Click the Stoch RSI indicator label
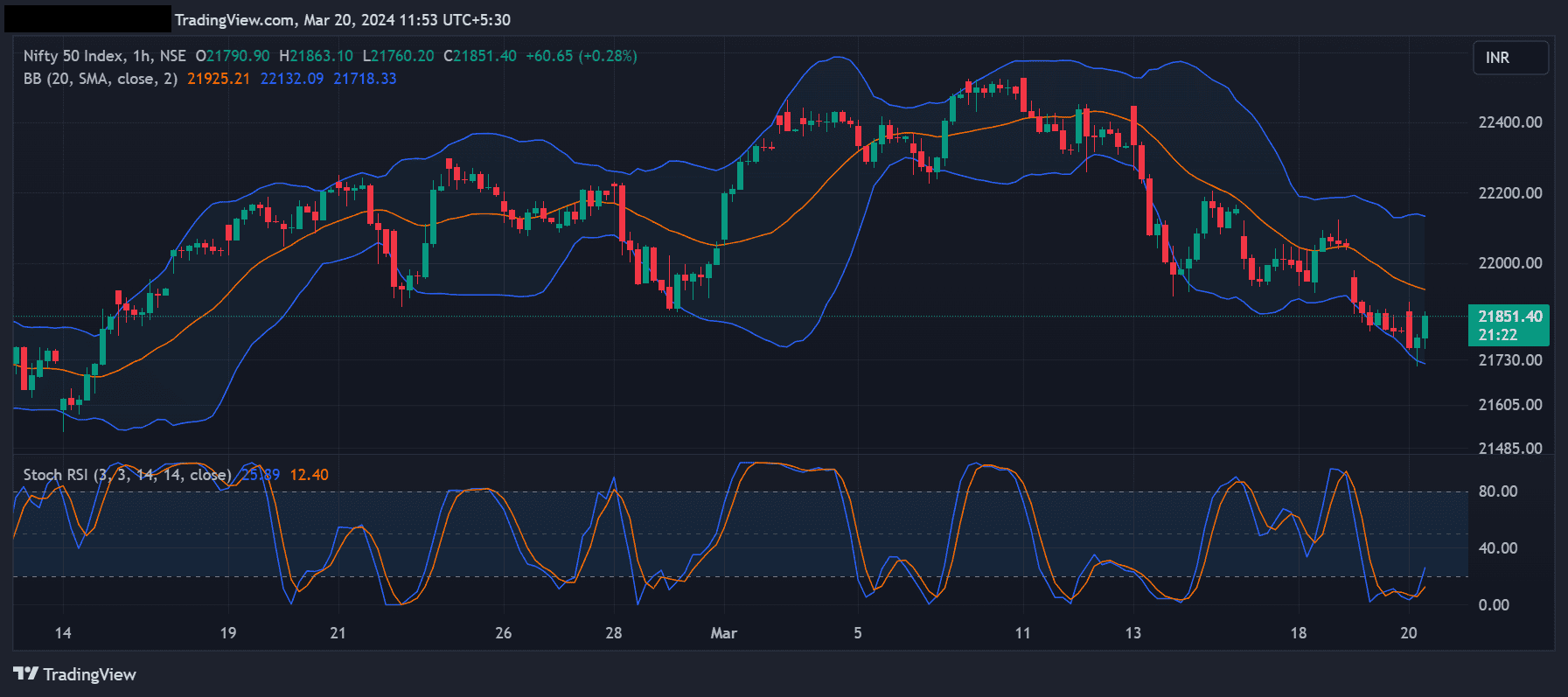This screenshot has width=1568, height=697. (x=127, y=475)
